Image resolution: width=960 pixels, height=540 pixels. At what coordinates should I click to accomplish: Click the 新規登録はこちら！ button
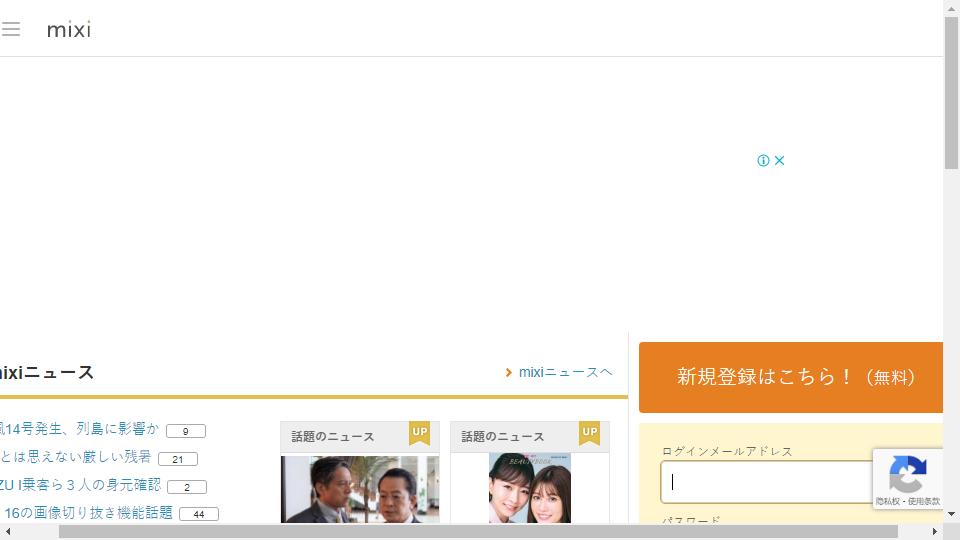791,377
